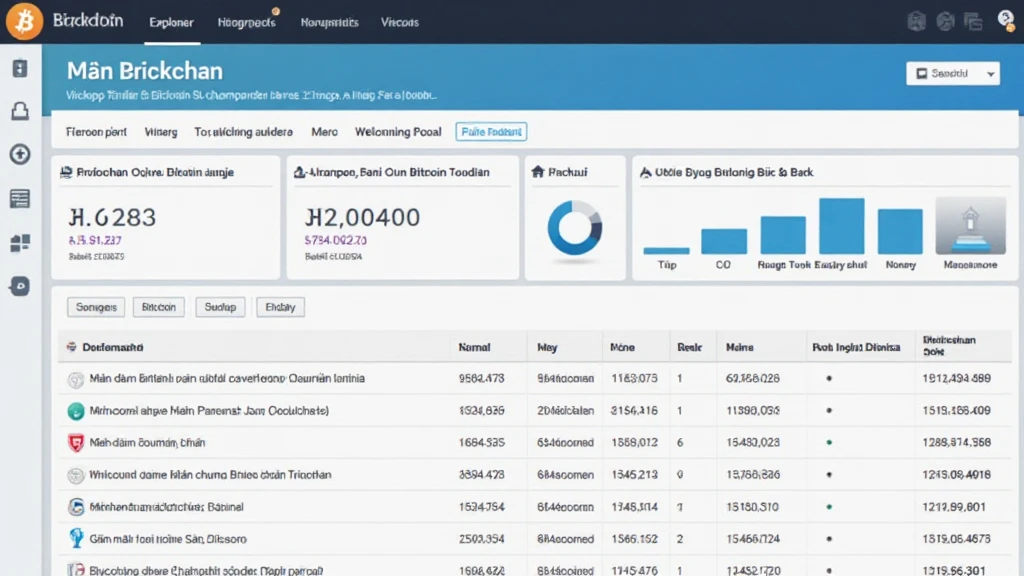Screen dimensions: 1024x576
Task: Click the green status dot in third row
Action: click(828, 443)
